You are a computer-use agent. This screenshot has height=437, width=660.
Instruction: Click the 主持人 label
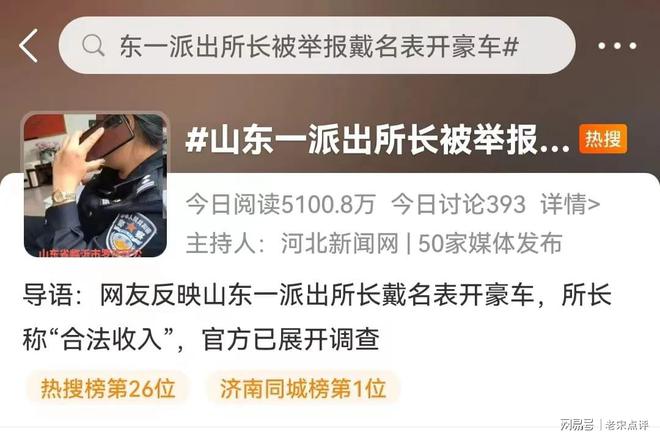tap(221, 243)
